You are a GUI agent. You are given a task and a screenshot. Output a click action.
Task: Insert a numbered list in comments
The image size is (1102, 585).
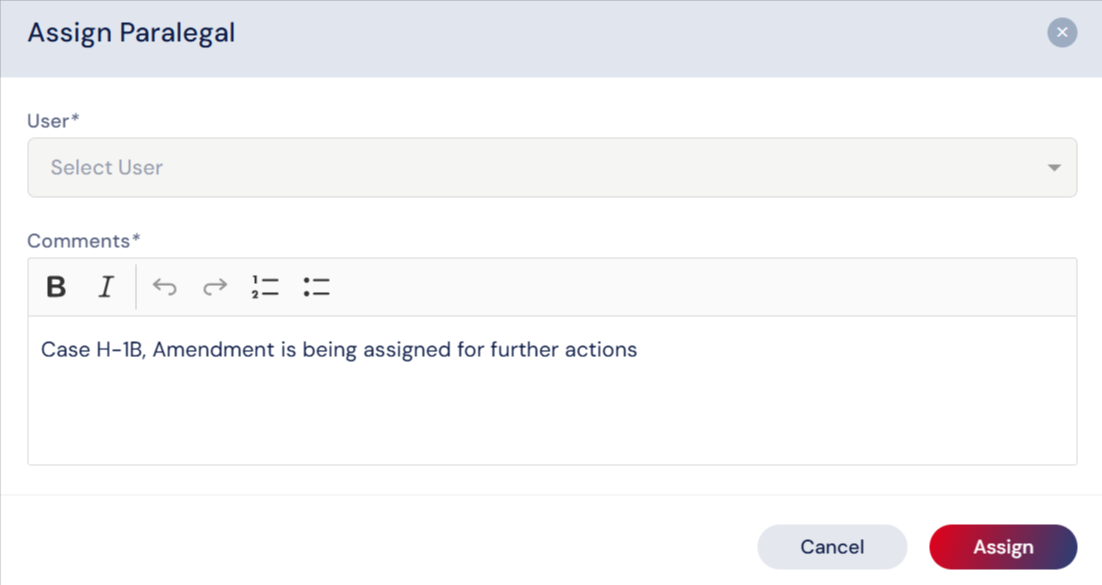(265, 287)
